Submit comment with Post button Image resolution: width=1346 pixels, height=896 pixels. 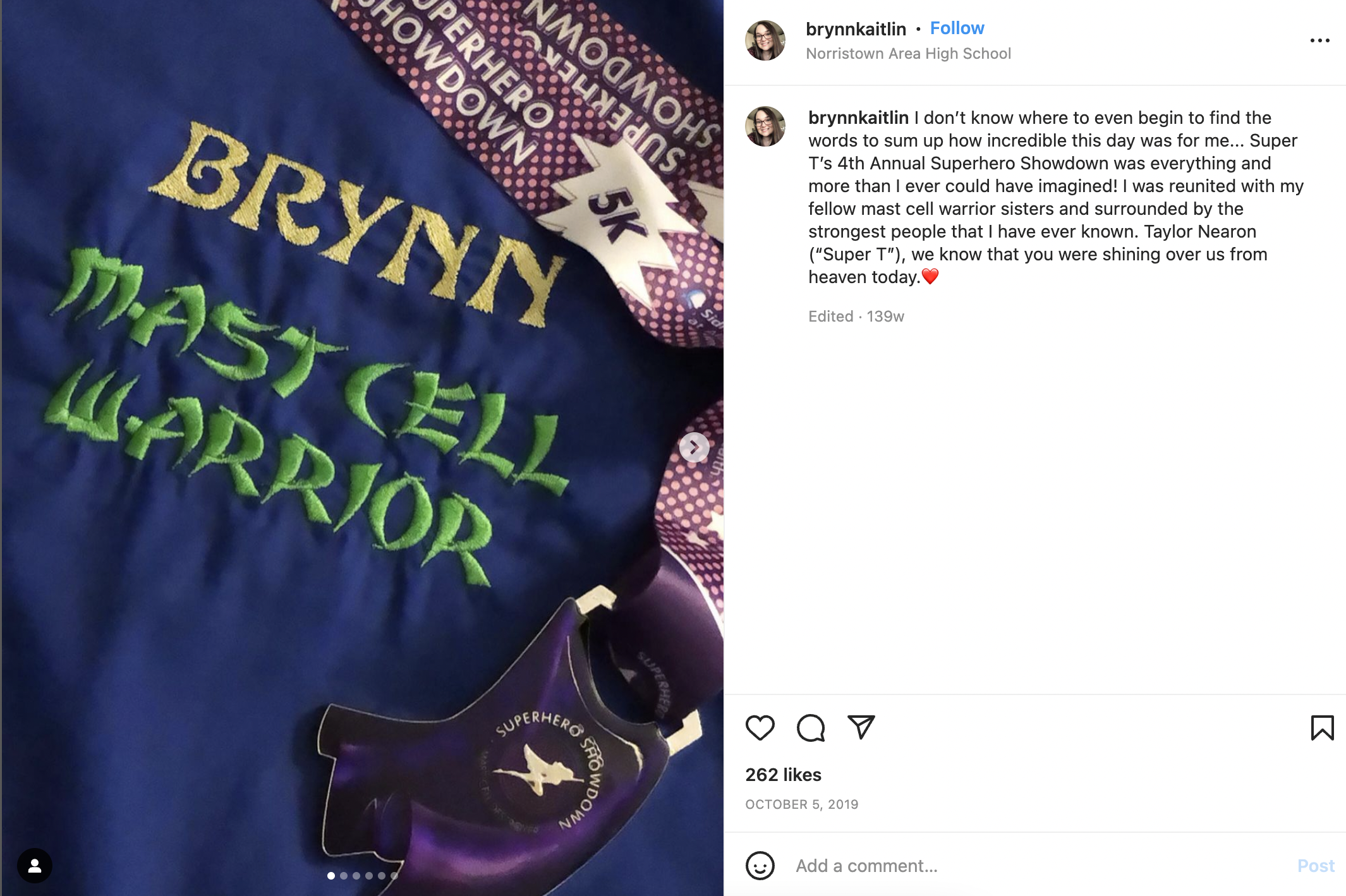tap(1316, 866)
